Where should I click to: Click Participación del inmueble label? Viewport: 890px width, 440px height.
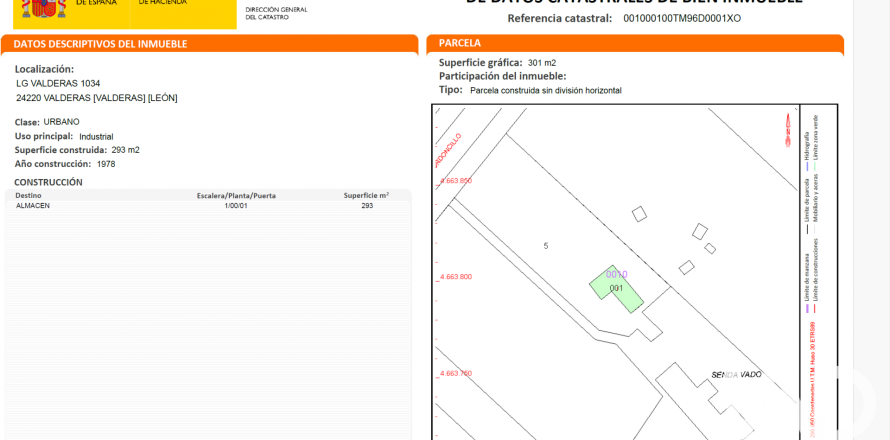coord(503,76)
